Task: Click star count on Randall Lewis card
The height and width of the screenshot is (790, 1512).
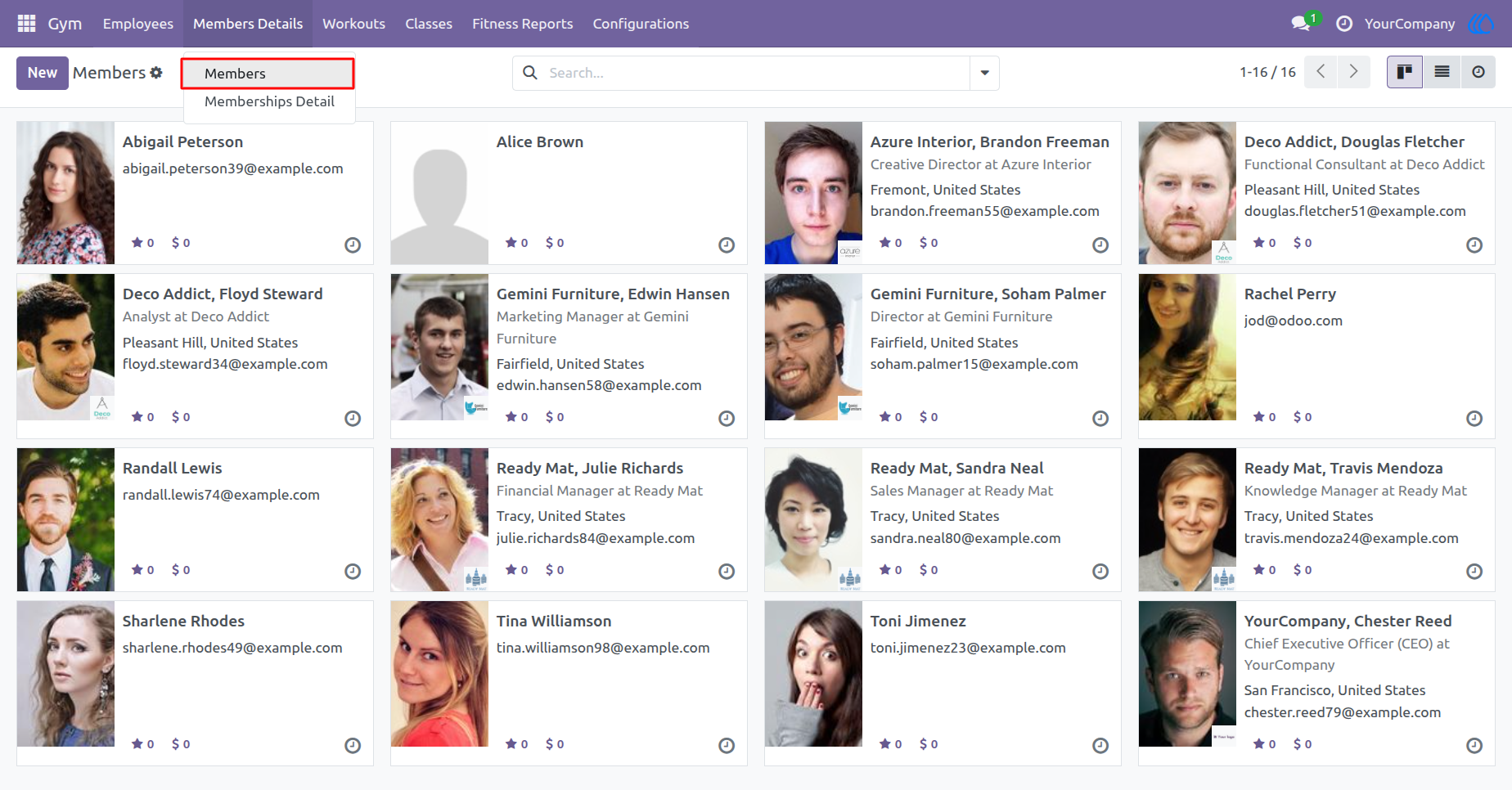Action: (x=143, y=570)
